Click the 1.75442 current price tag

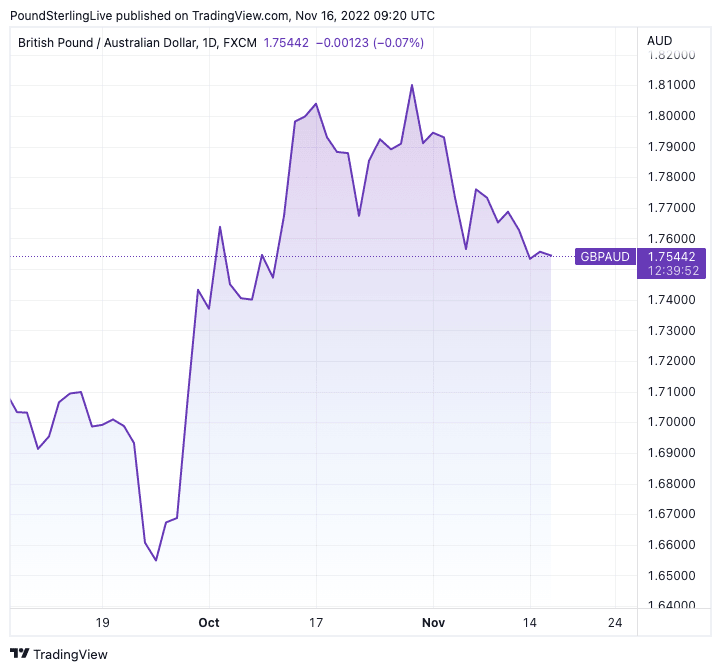[671, 256]
